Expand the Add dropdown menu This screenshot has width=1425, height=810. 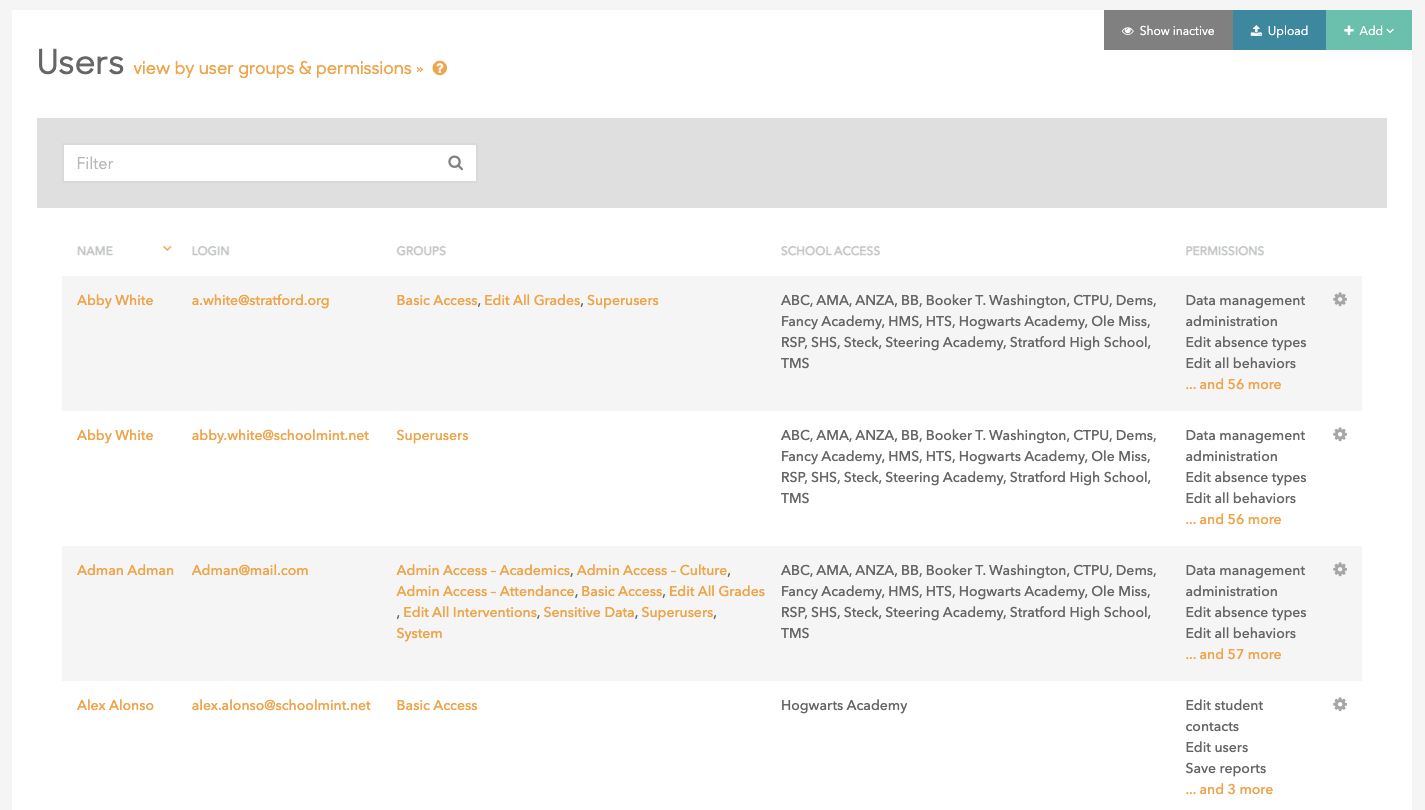pyautogui.click(x=1368, y=31)
